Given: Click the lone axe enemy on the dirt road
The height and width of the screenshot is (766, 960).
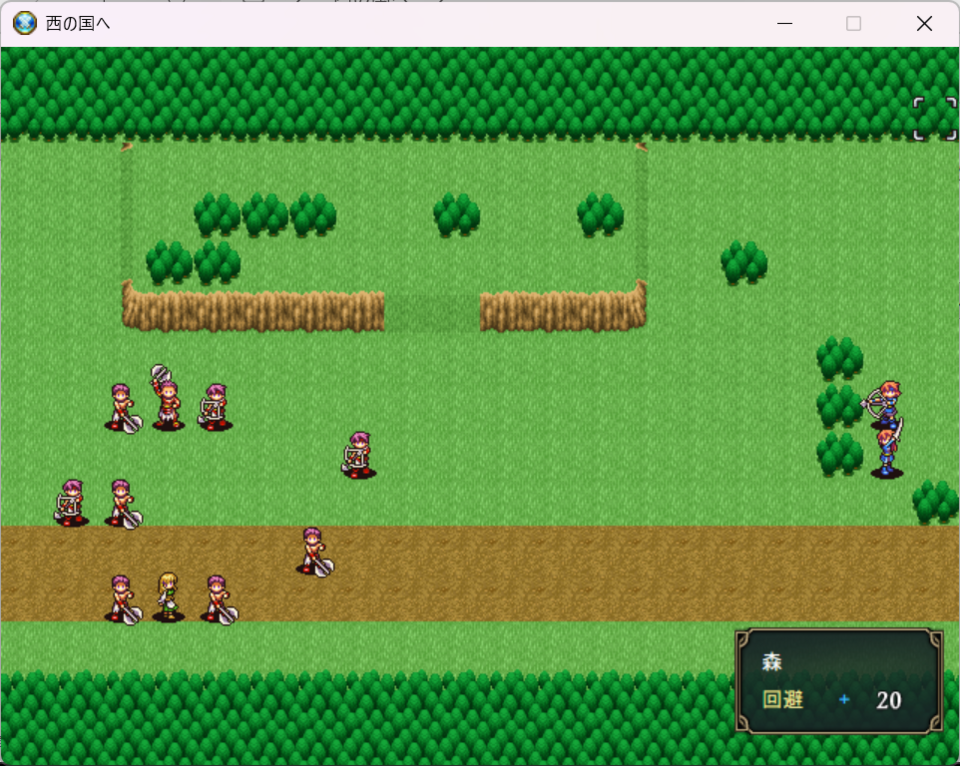Looking at the screenshot, I should coord(313,550).
